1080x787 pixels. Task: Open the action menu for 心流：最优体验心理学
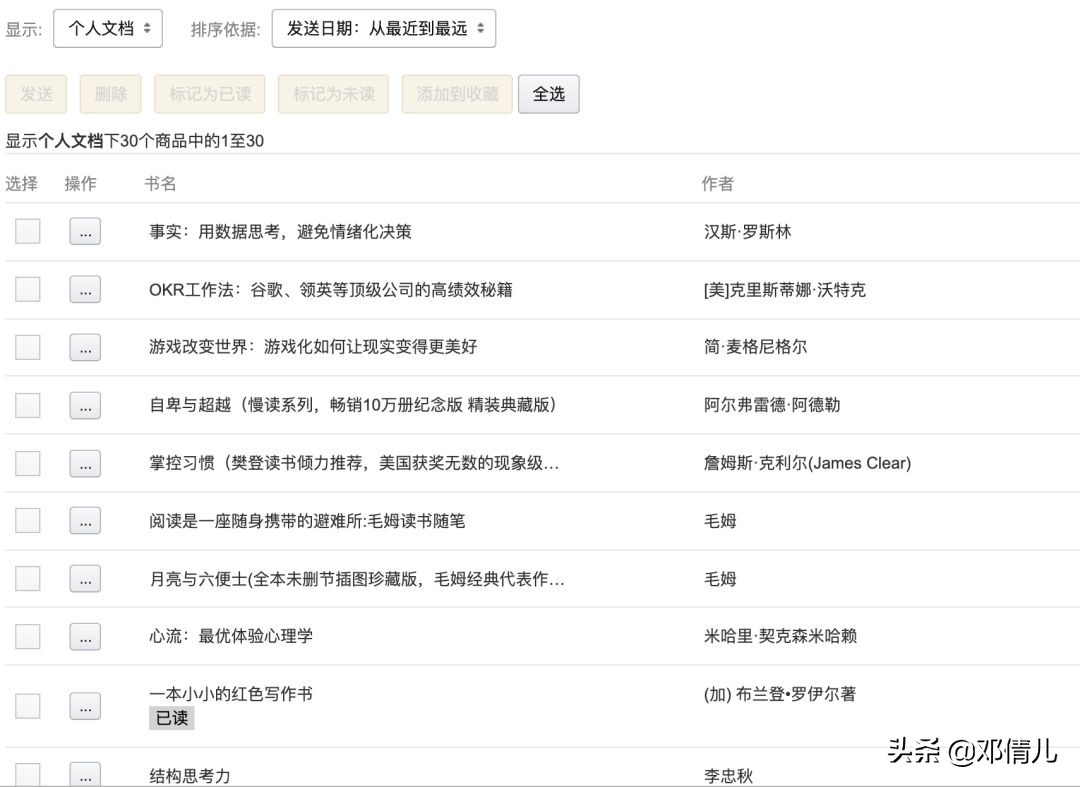85,636
